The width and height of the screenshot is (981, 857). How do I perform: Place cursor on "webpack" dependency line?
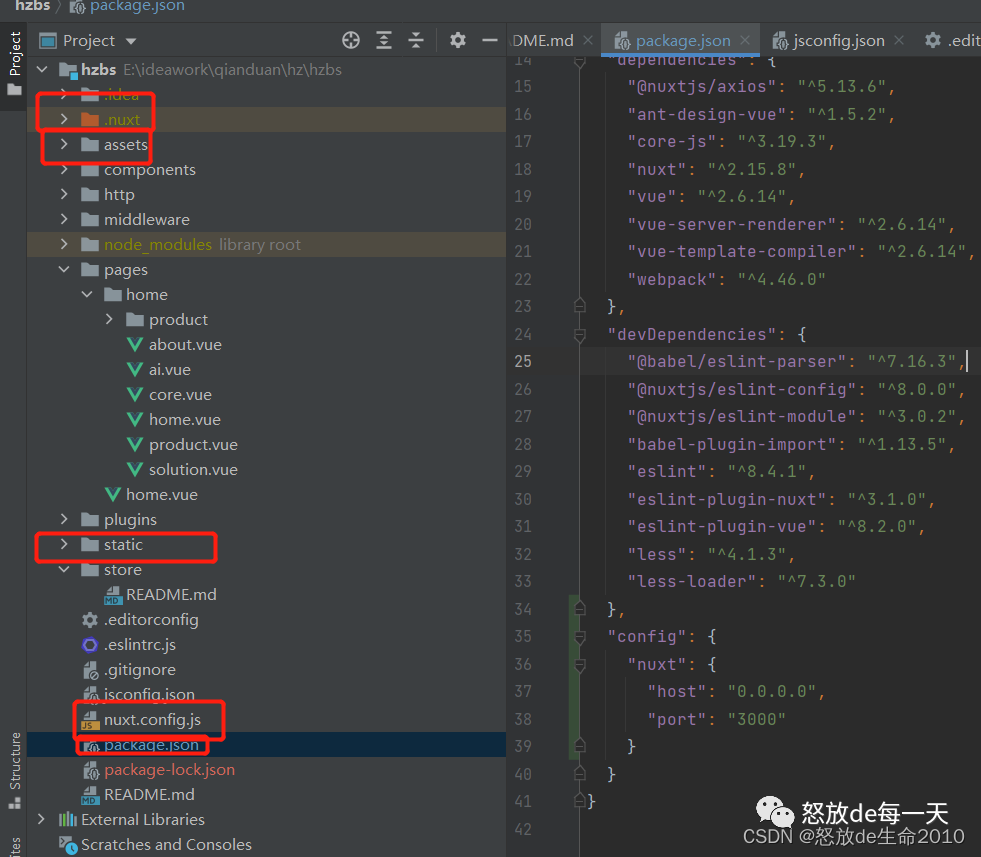pos(726,279)
